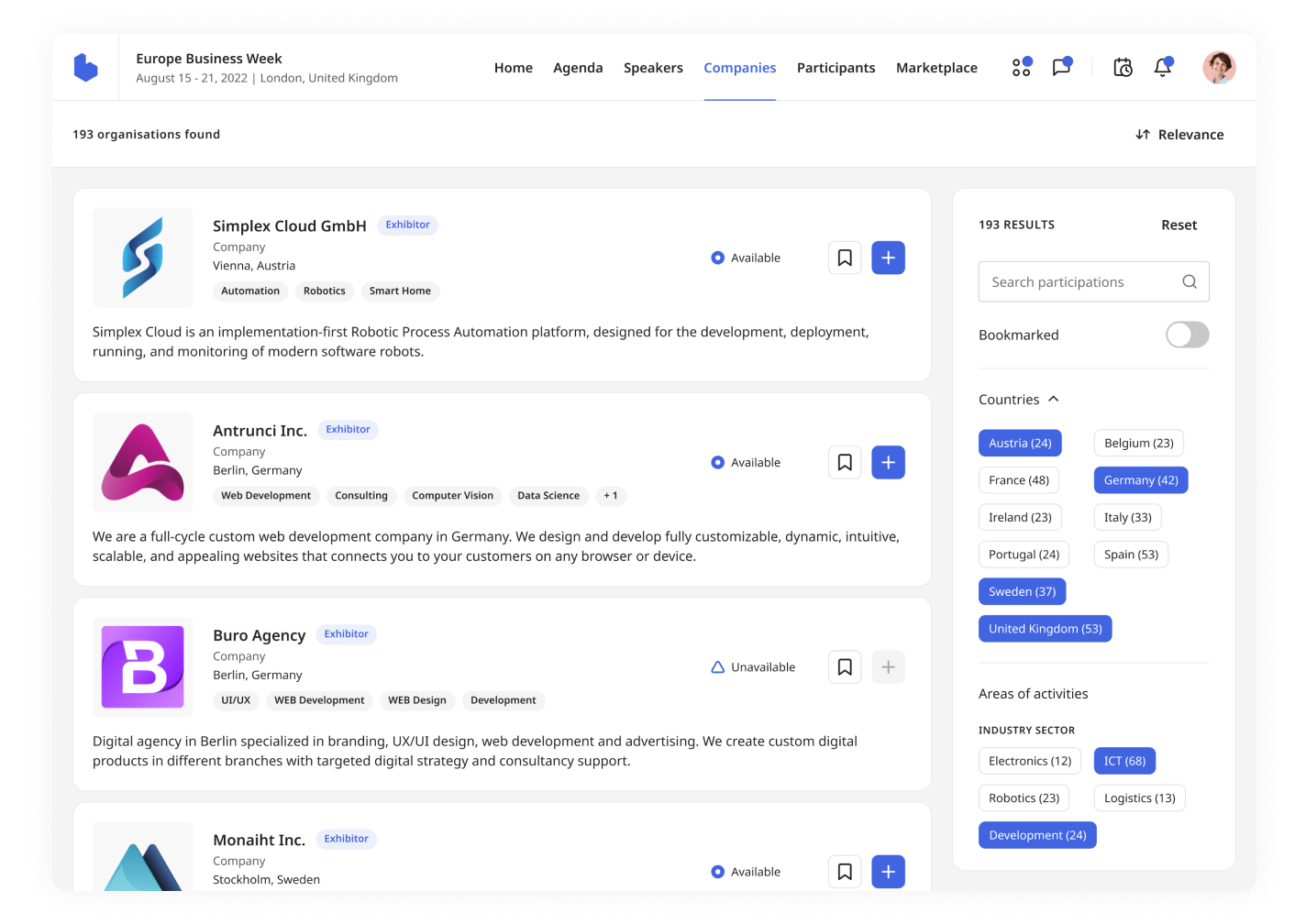Deselect Germany (42) country filter
Screen dimensions: 1295x924
(x=1140, y=480)
